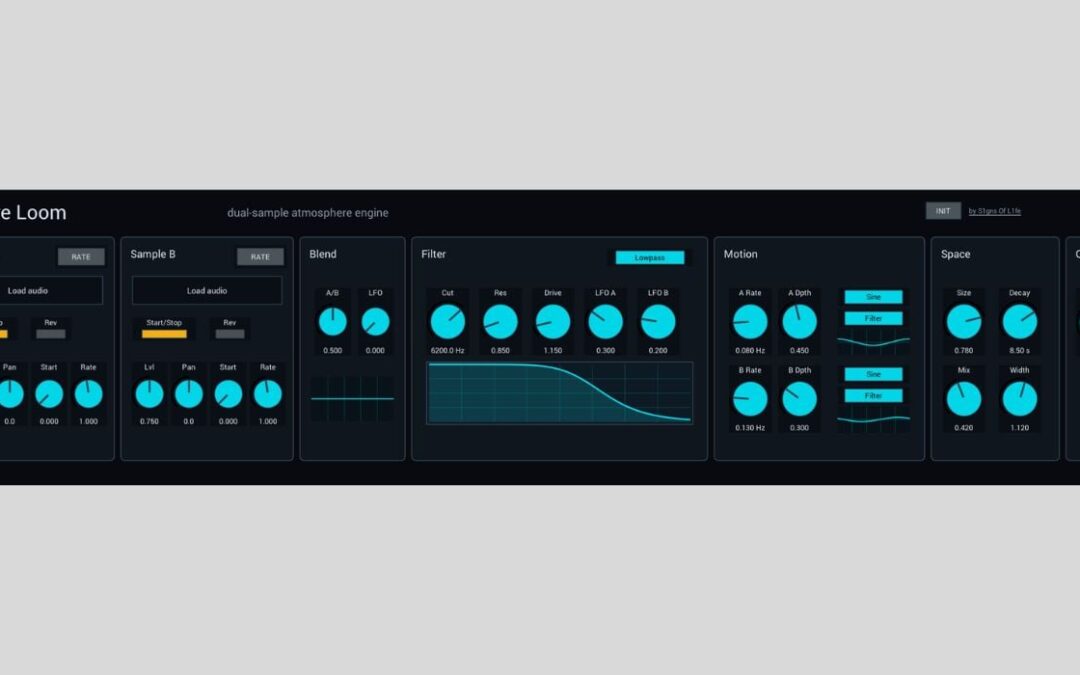Image resolution: width=1080 pixels, height=675 pixels.
Task: Click the 0.130 Hz rate value
Action: 750,428
